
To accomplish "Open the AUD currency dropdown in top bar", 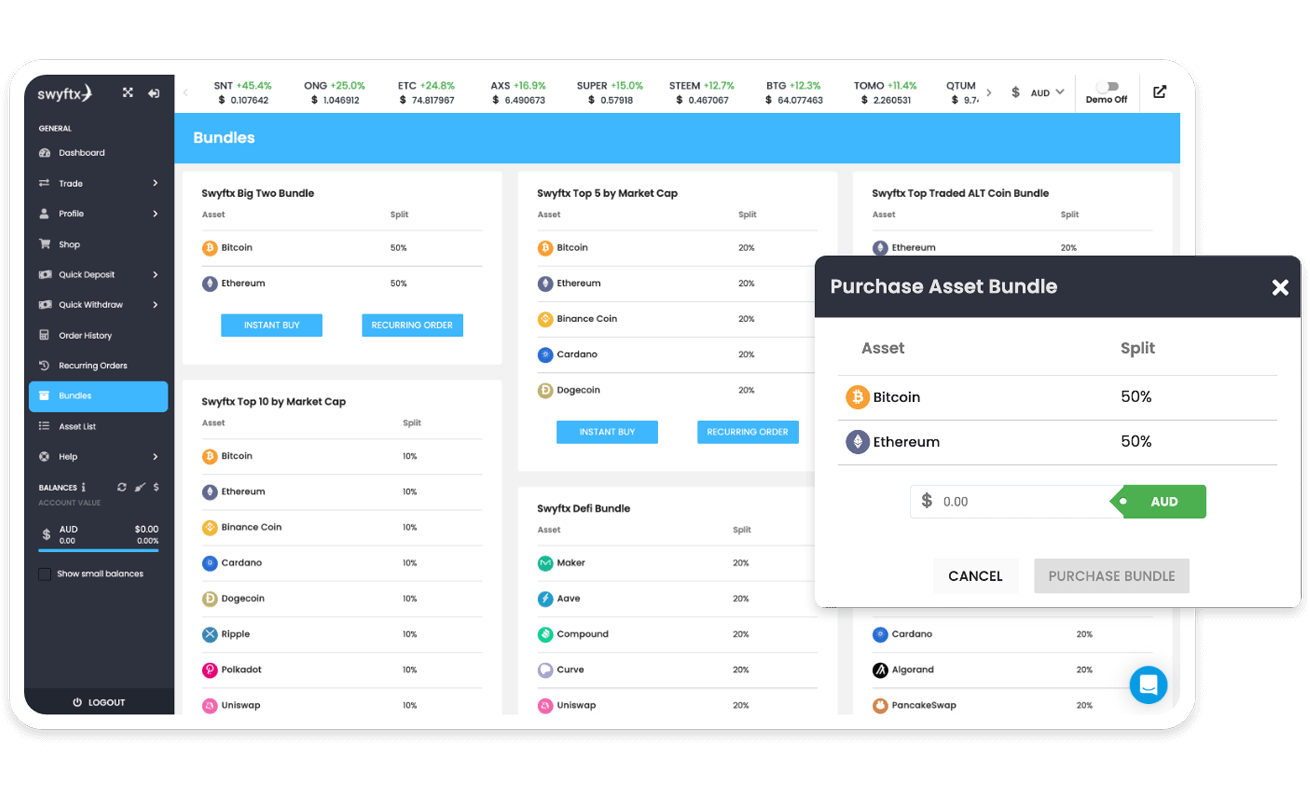I will pos(1038,92).
